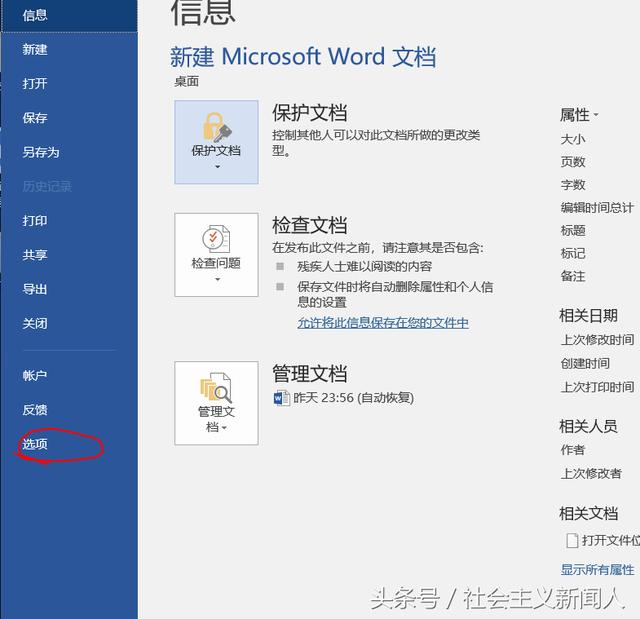640x619 pixels.
Task: Click the link 允许将此信息保存在您的文件中
Action: [x=383, y=323]
